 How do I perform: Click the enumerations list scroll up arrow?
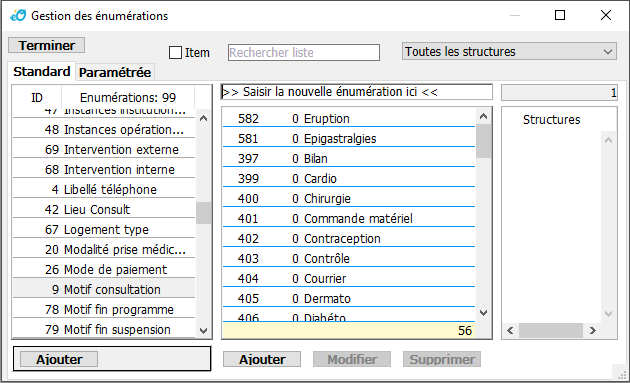point(203,118)
